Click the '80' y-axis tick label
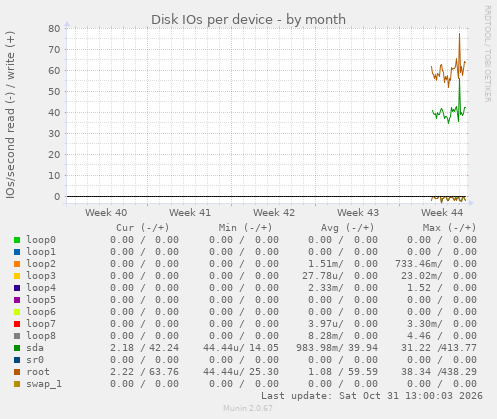The width and height of the screenshot is (497, 419). coord(54,29)
